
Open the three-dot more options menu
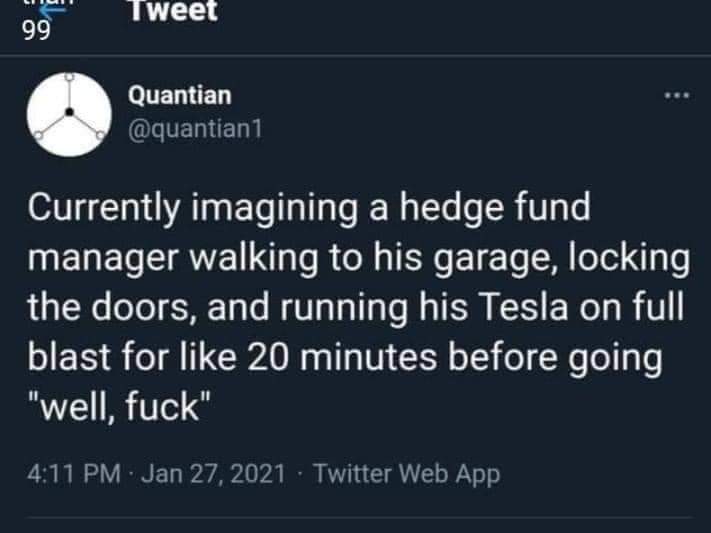pos(677,96)
